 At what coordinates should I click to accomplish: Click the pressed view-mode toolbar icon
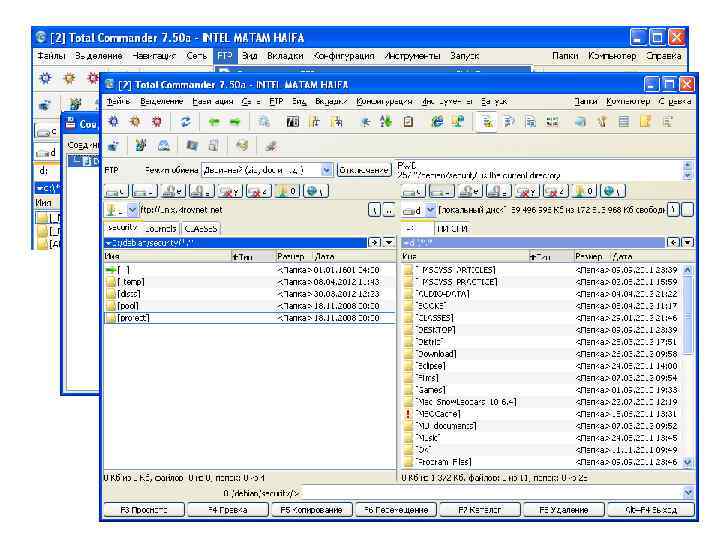coord(487,122)
